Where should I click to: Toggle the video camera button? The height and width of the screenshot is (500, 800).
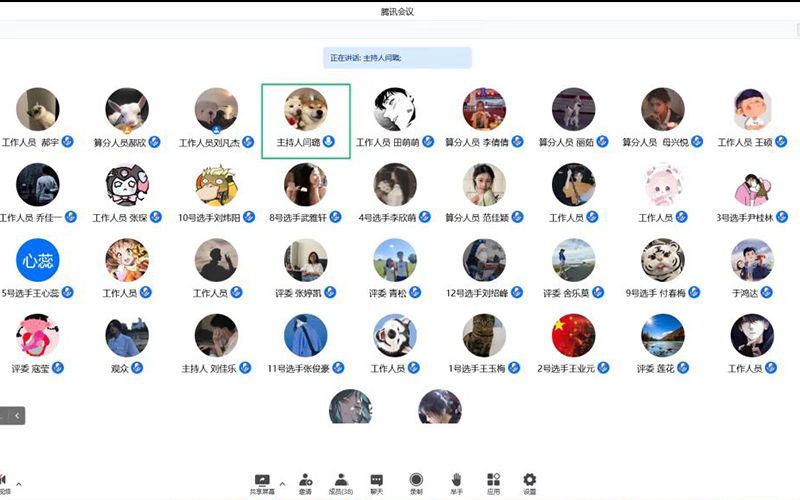pyautogui.click(x=4, y=484)
